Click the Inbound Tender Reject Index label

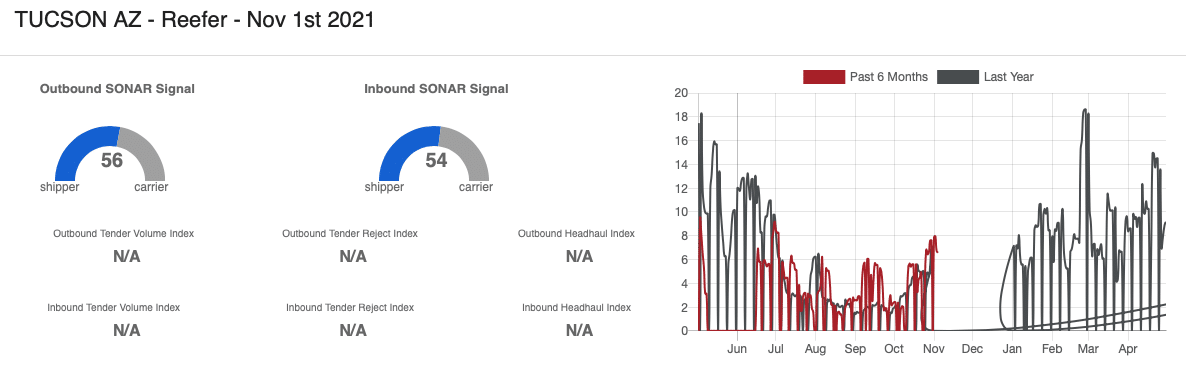click(350, 308)
